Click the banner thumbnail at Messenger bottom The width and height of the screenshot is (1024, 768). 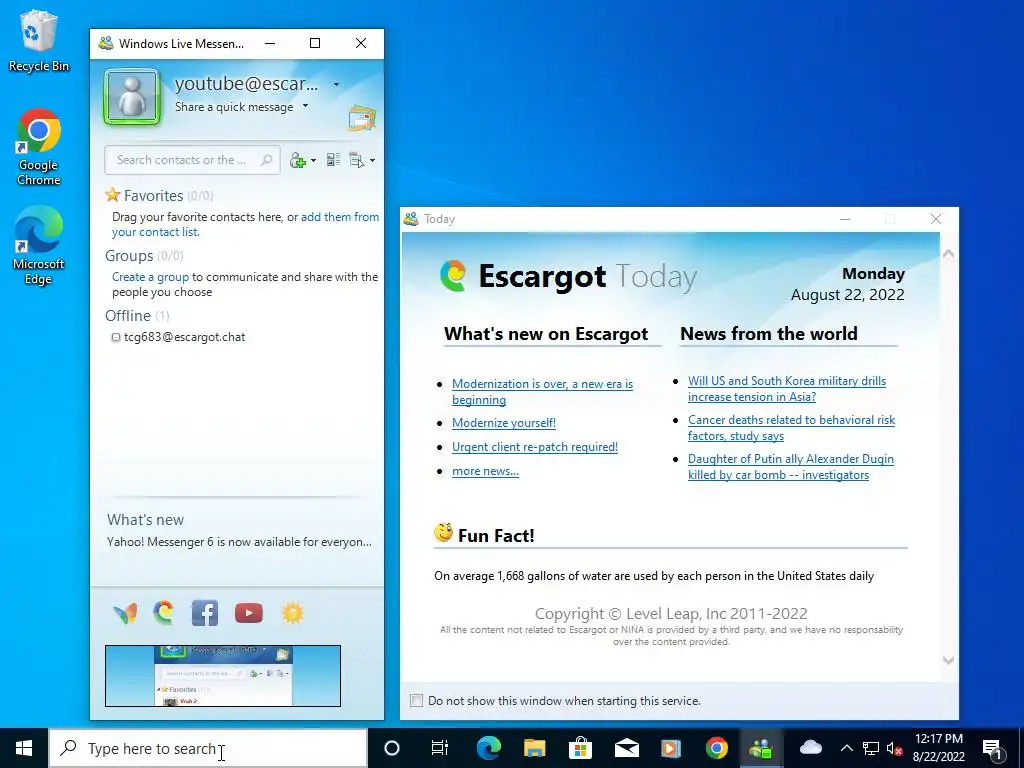point(223,676)
